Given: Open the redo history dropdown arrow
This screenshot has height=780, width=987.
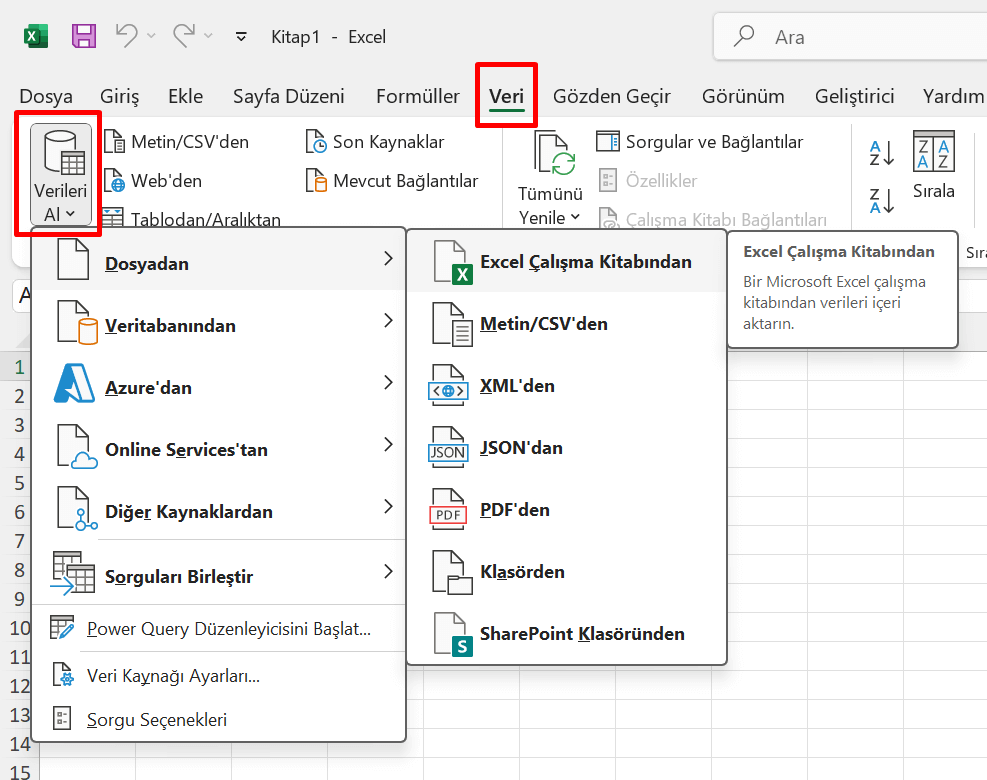Looking at the screenshot, I should tap(208, 36).
